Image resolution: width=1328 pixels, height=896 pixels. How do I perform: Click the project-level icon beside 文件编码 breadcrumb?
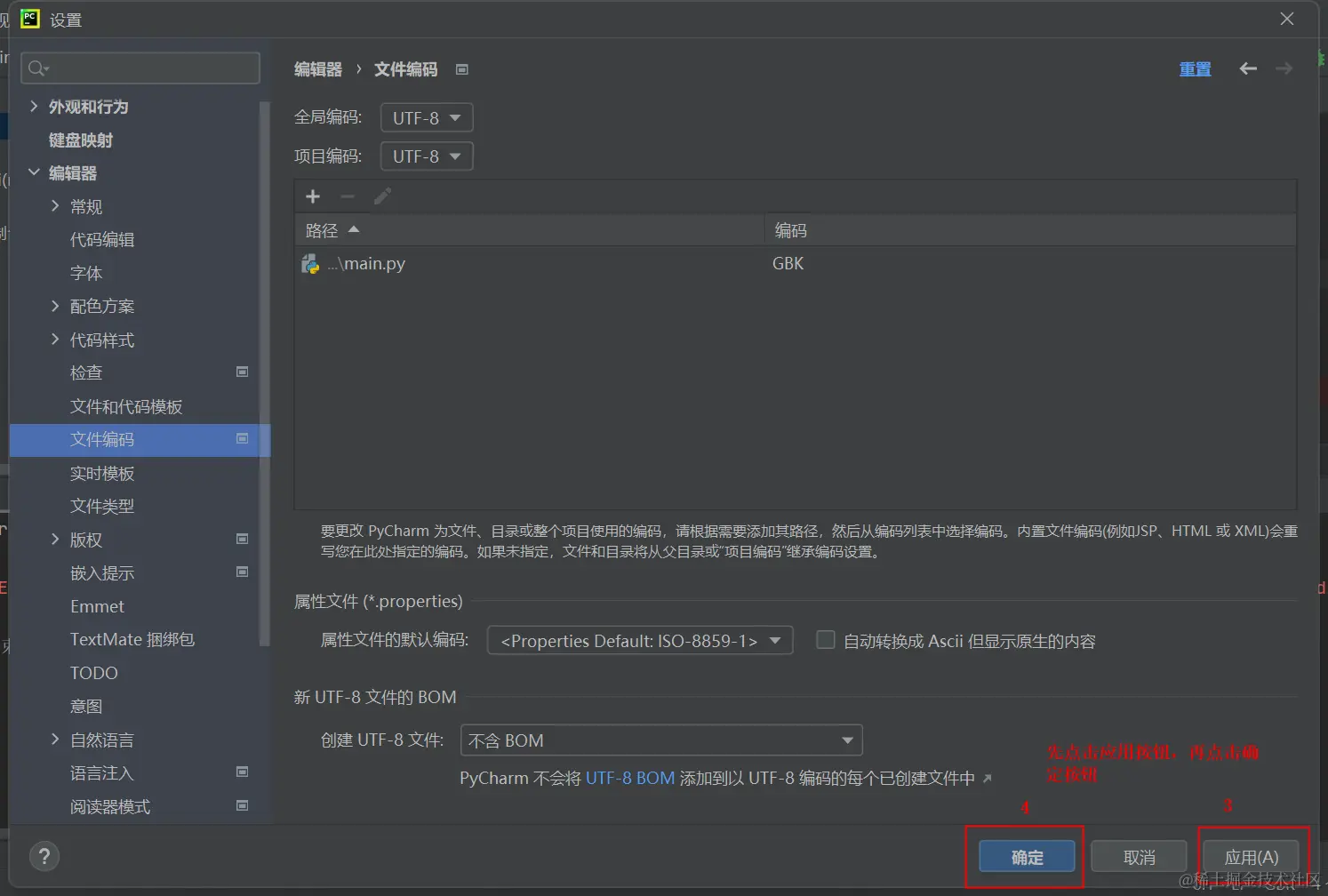click(x=462, y=69)
